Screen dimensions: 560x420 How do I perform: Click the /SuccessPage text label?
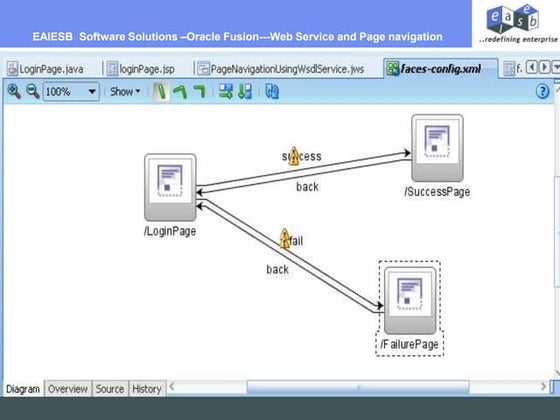point(437,192)
